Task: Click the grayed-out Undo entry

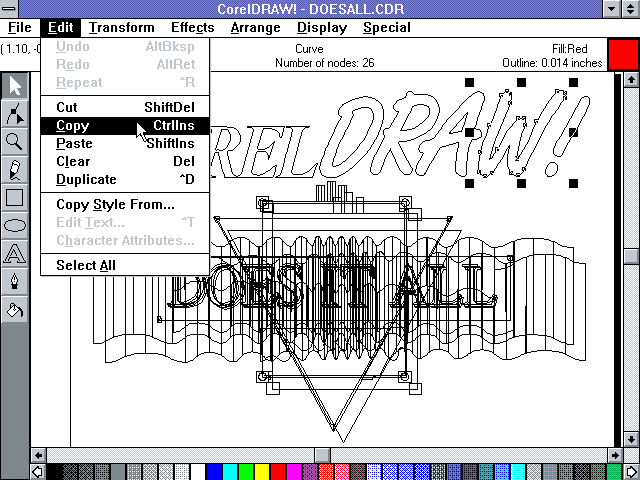Action: [125, 47]
